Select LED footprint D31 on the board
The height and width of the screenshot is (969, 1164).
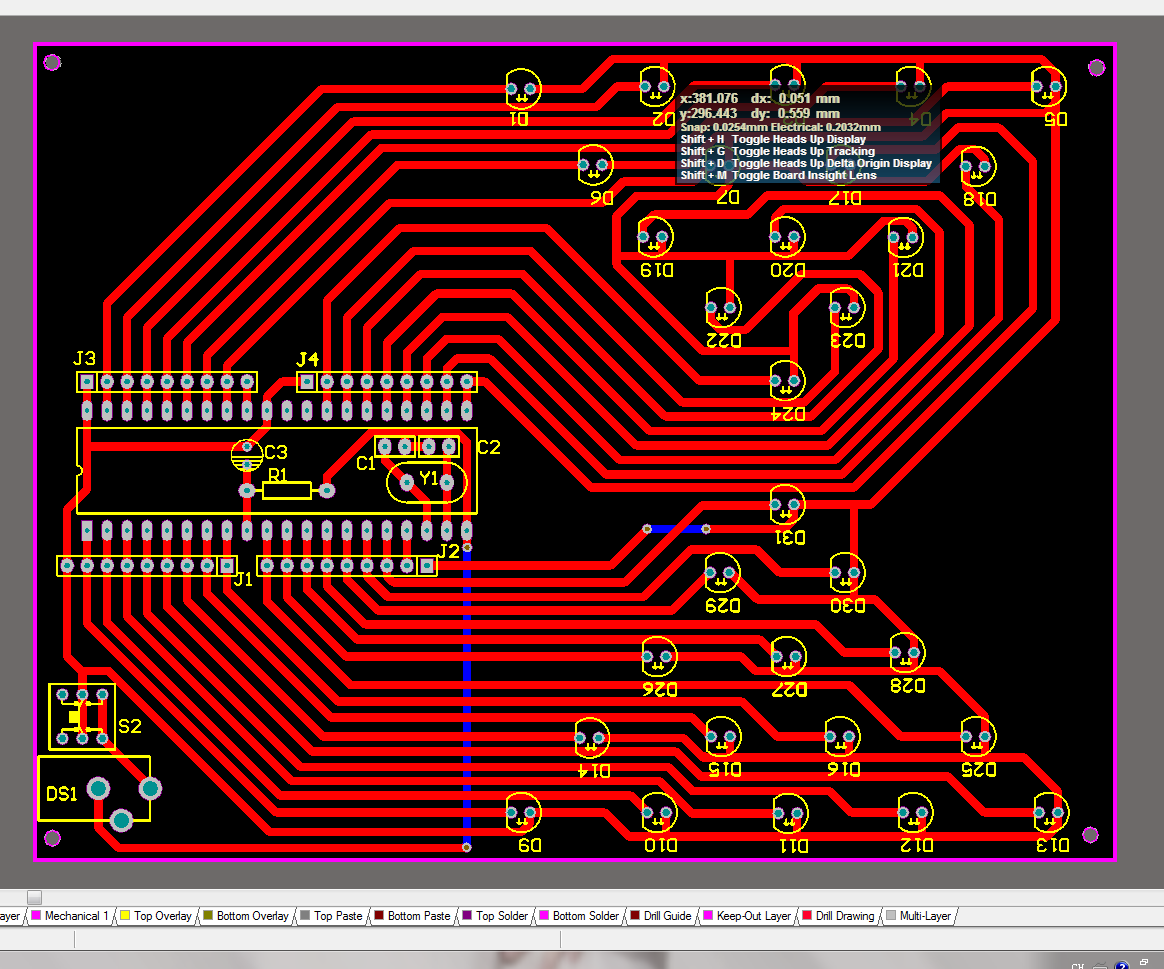coord(787,506)
